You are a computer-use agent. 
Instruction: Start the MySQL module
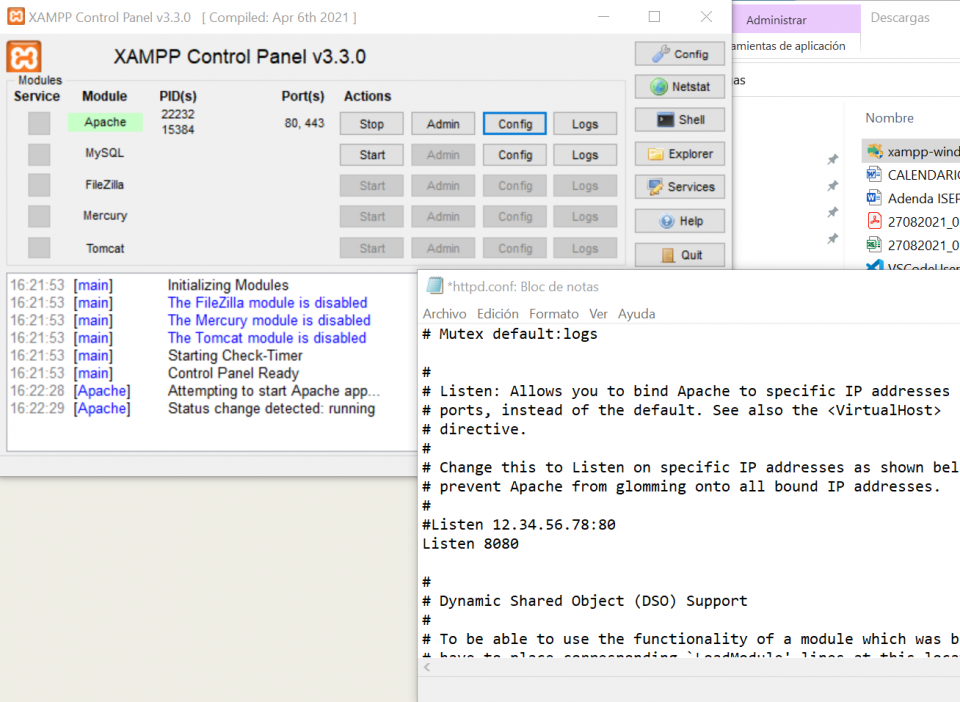pyautogui.click(x=371, y=154)
